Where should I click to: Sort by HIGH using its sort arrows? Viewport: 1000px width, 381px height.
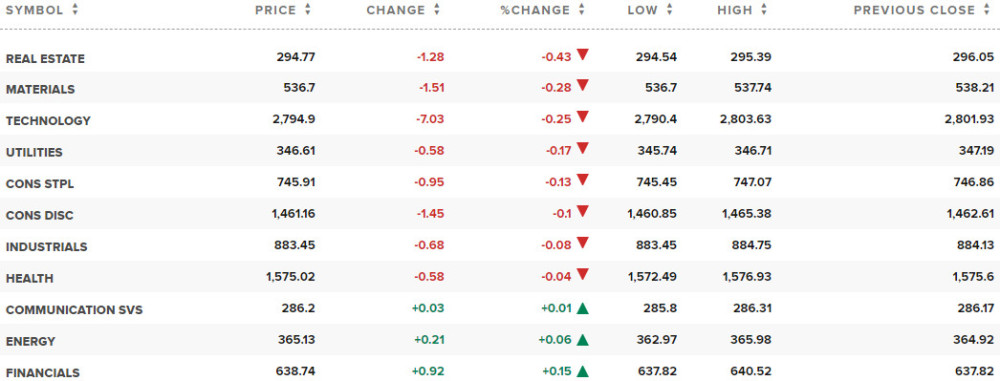(x=764, y=10)
